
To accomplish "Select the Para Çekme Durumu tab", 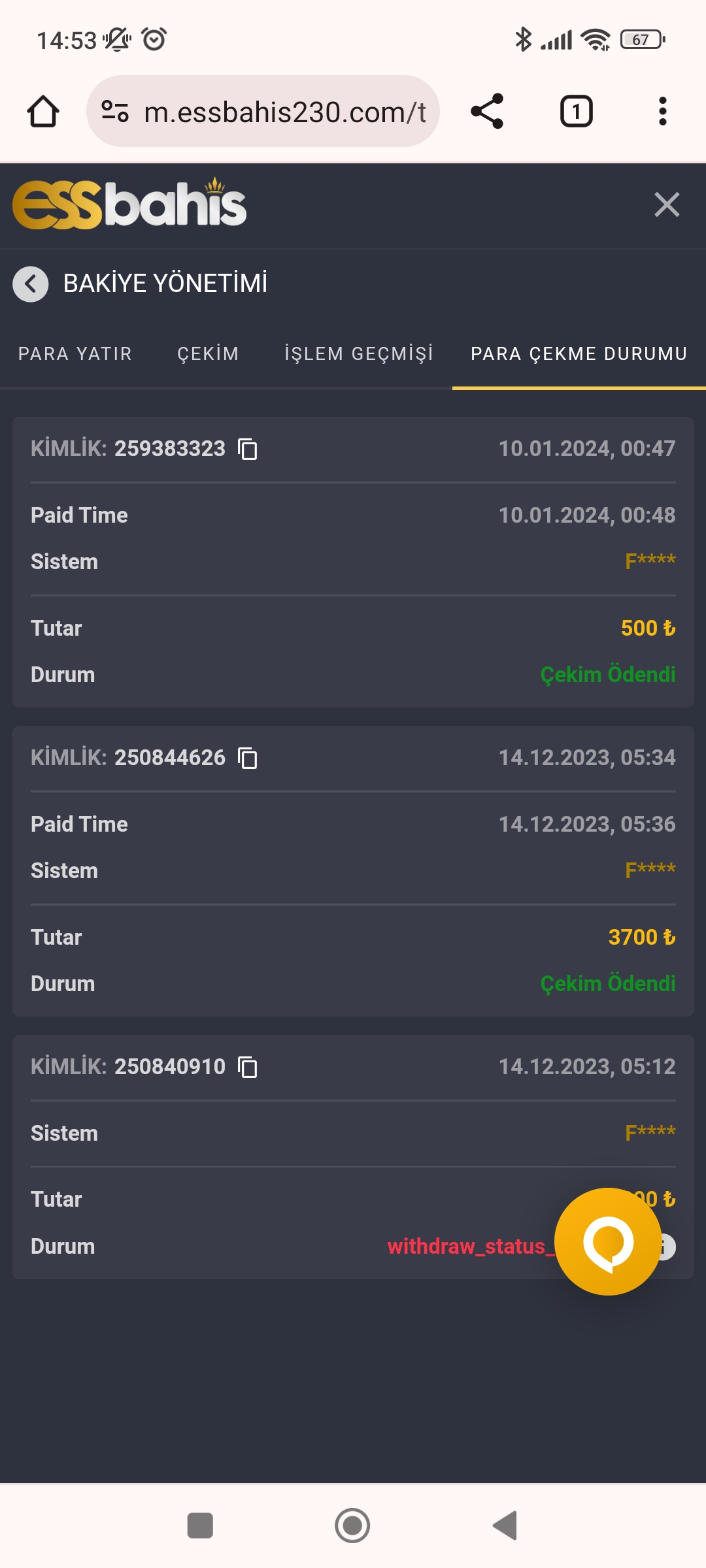I will tap(579, 354).
